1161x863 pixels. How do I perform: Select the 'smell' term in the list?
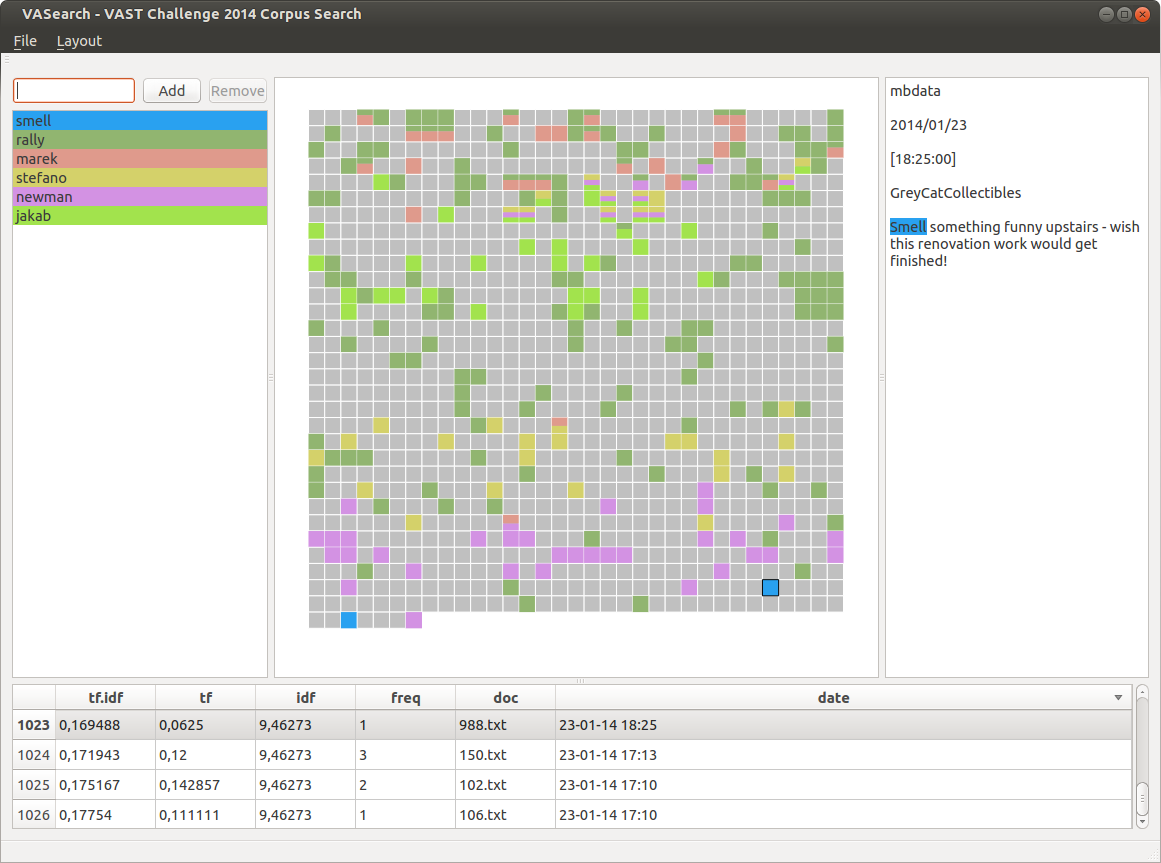tap(140, 121)
